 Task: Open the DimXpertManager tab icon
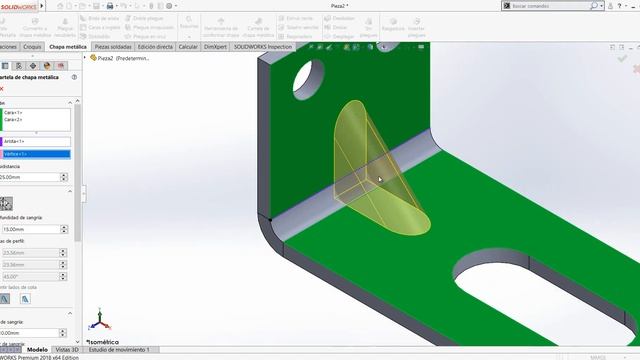(33, 66)
